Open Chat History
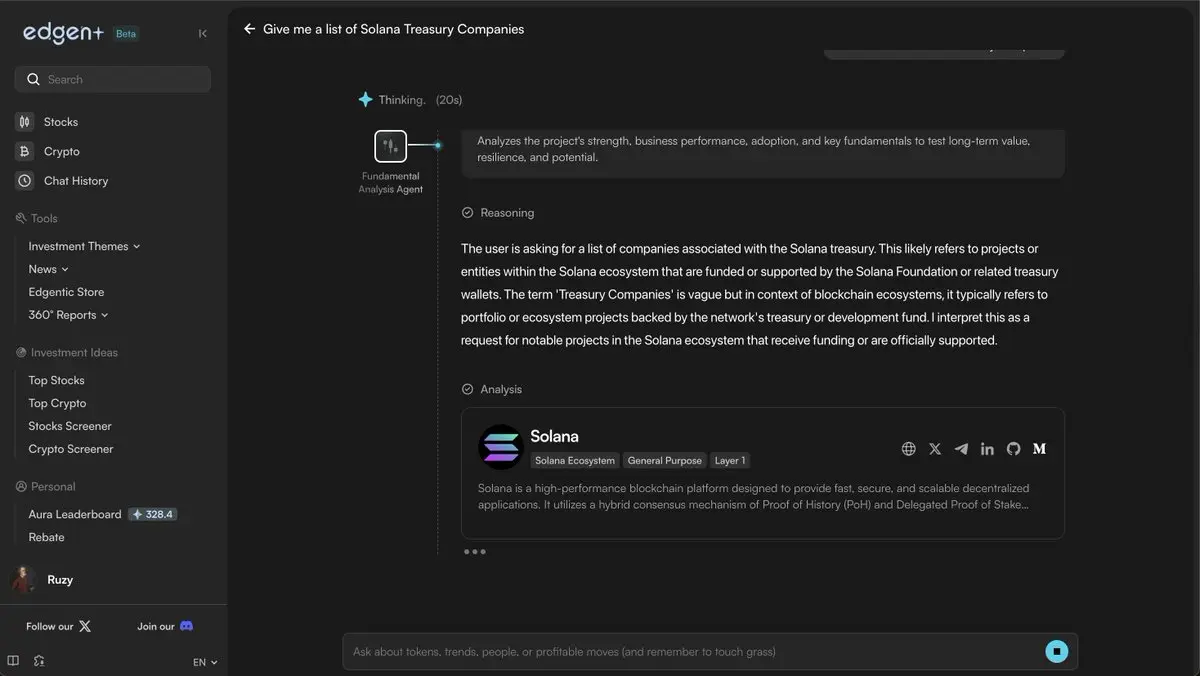The width and height of the screenshot is (1200, 676). click(x=75, y=181)
